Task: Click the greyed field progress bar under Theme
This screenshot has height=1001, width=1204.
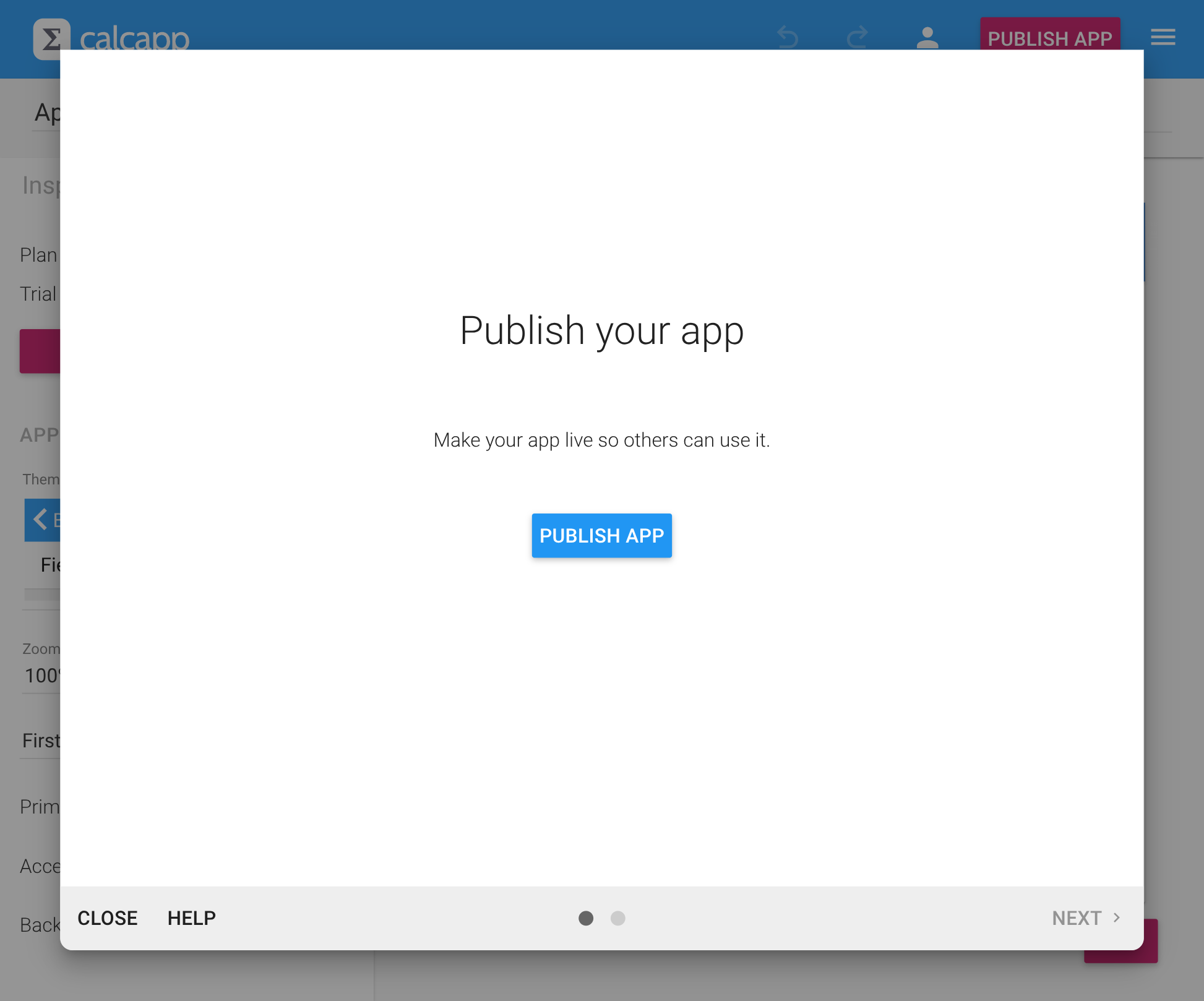Action: pos(41,595)
